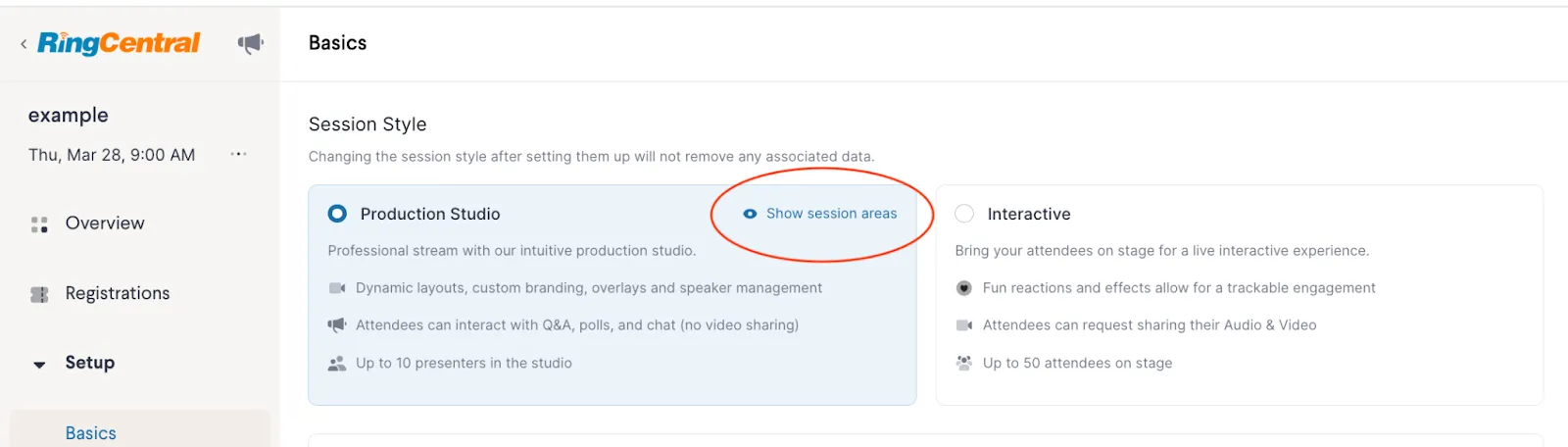
Task: Click the reactions emoji icon under Interactive
Action: coord(964,288)
